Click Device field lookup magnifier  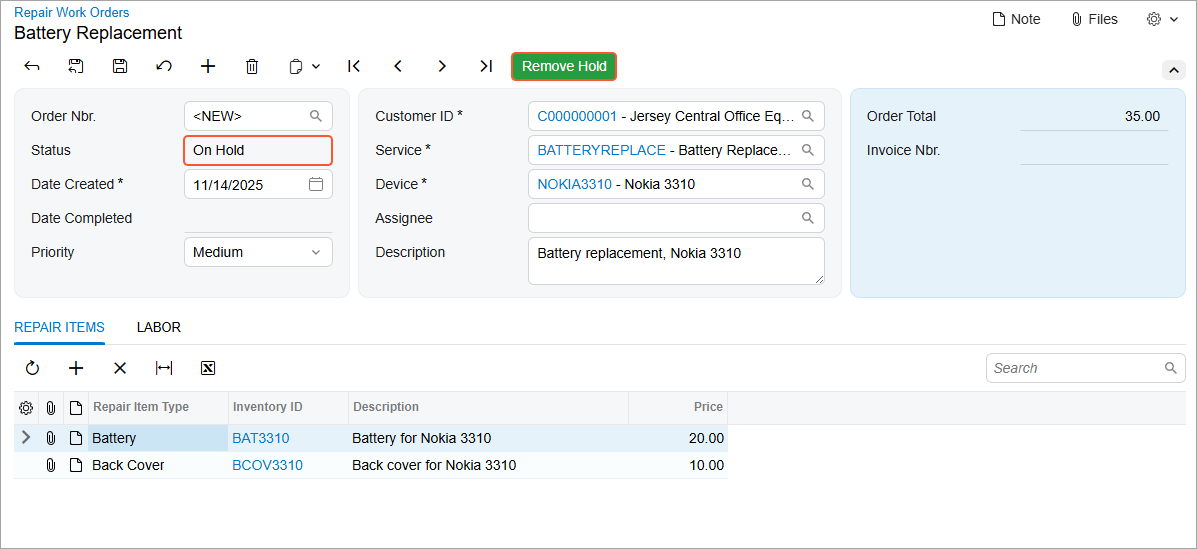(x=808, y=184)
